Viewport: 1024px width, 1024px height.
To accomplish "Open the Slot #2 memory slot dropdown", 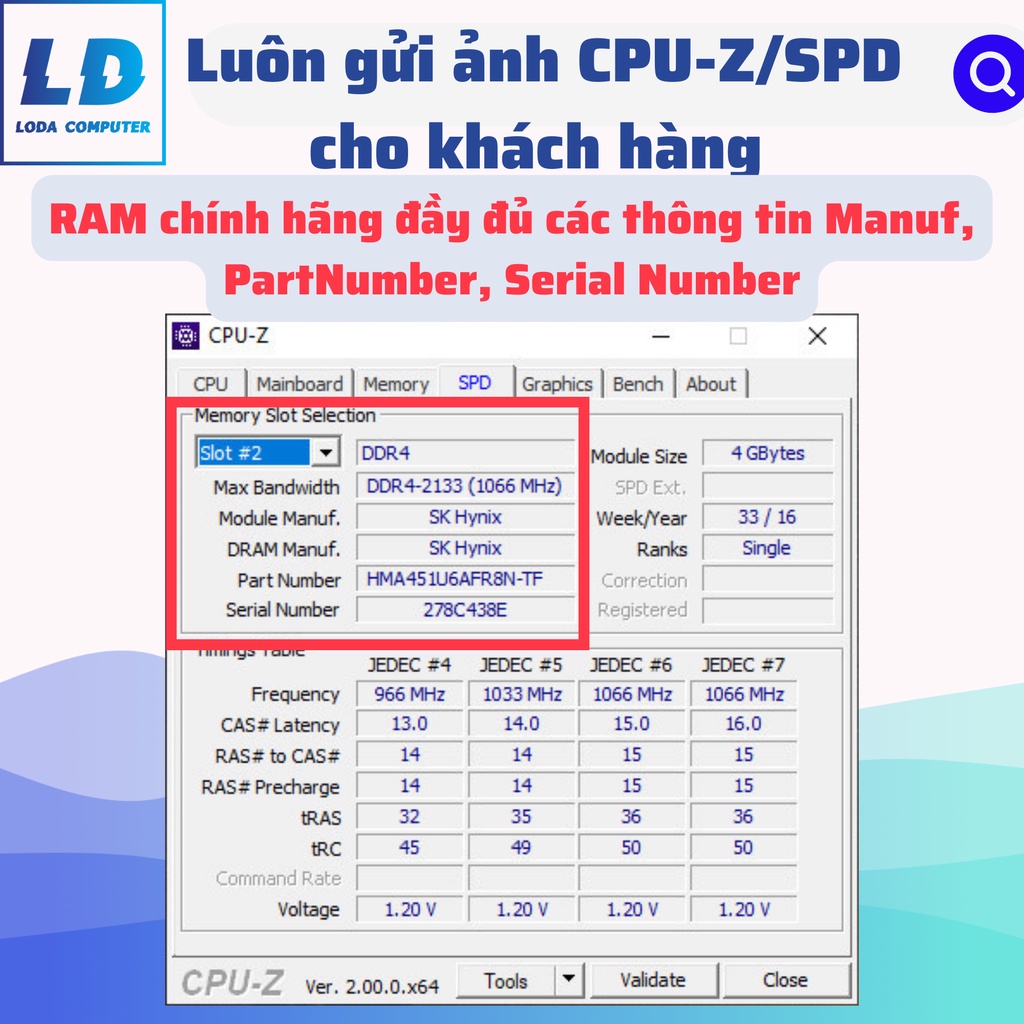I will 325,453.
